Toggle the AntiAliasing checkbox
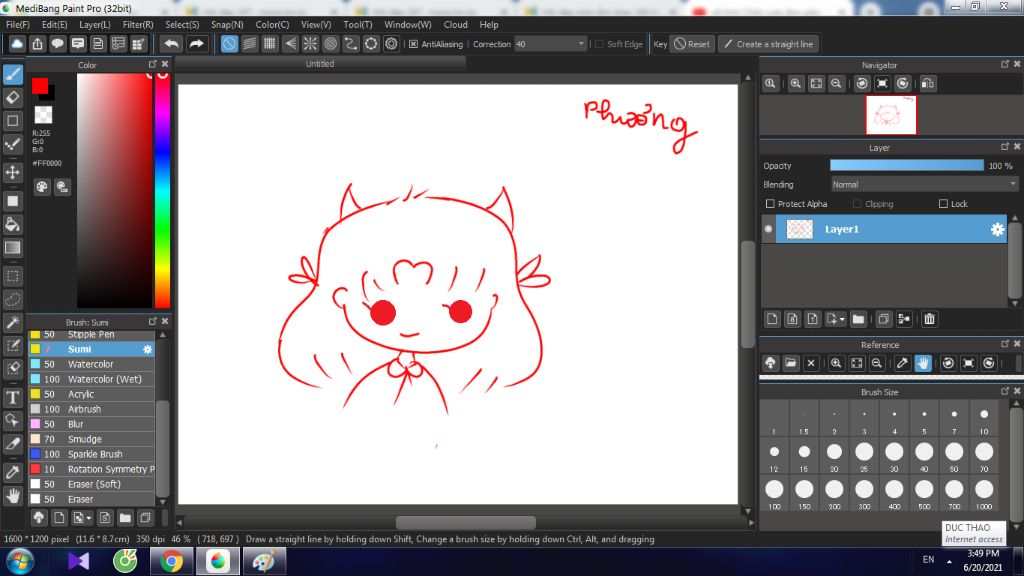The width and height of the screenshot is (1024, 576). tap(413, 44)
